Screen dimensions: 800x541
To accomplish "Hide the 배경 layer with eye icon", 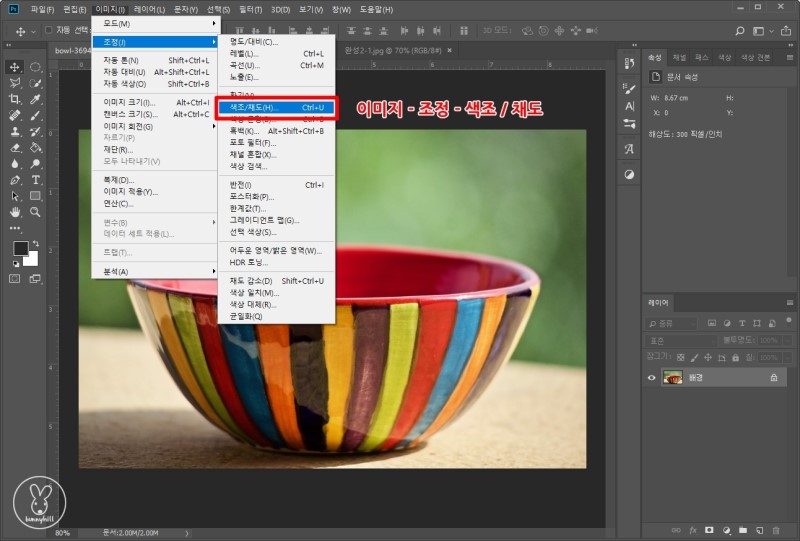I will pyautogui.click(x=652, y=377).
